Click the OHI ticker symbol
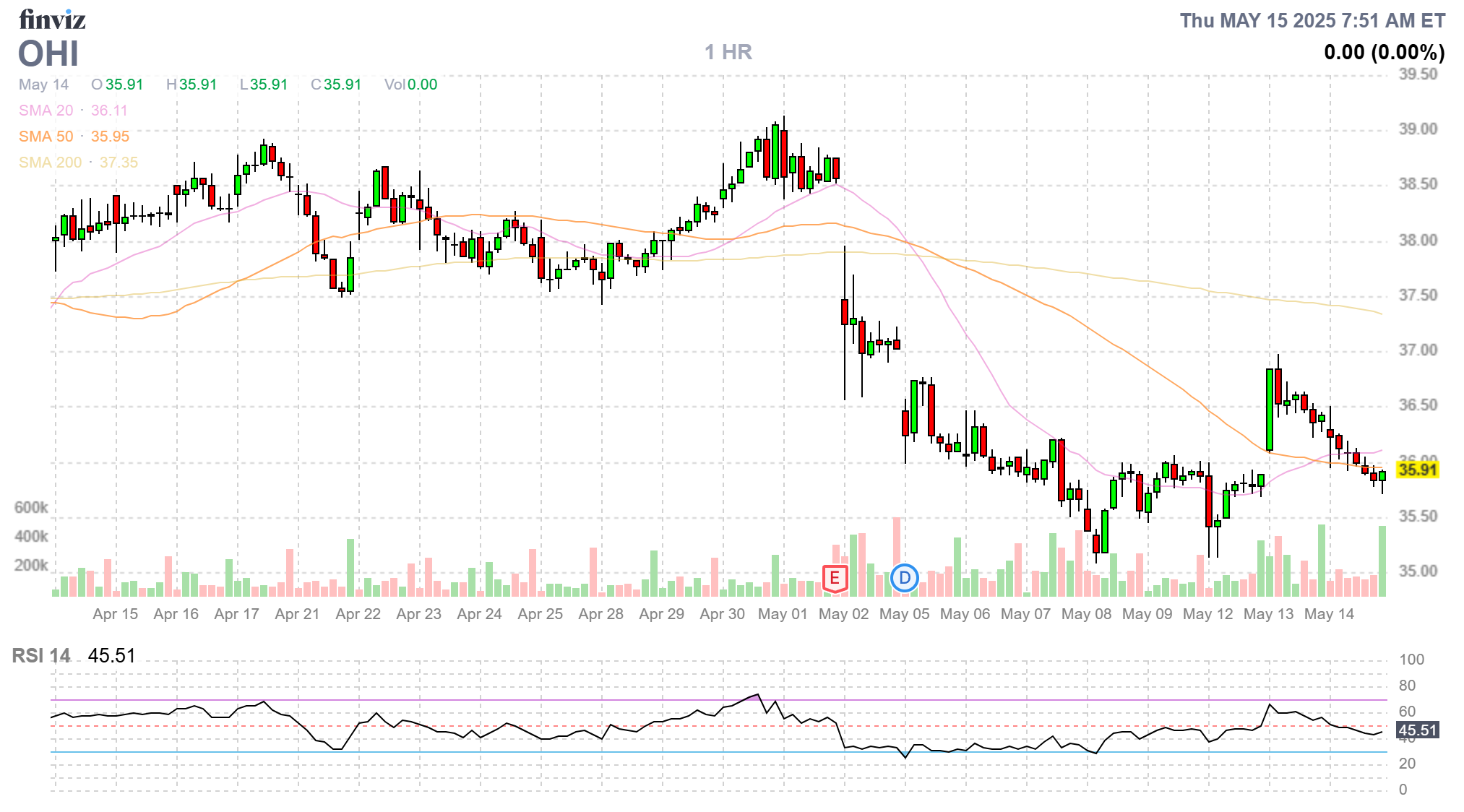The image size is (1464, 812). click(48, 54)
